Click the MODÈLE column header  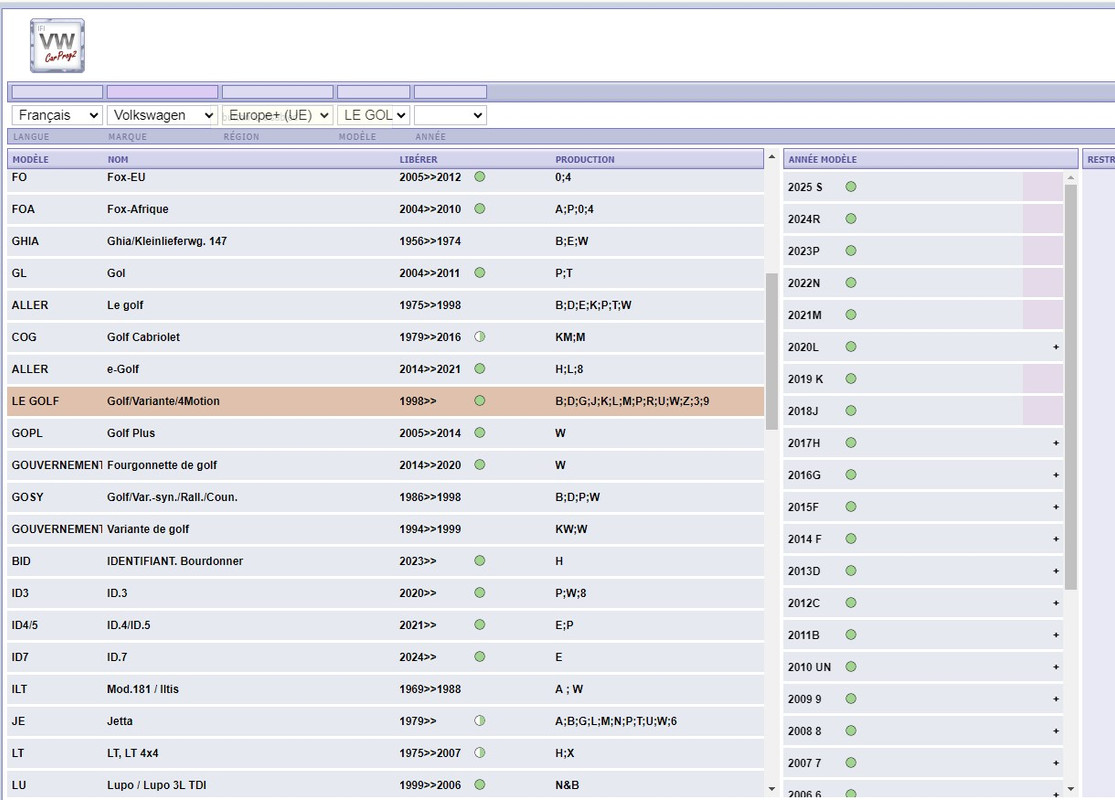31,159
